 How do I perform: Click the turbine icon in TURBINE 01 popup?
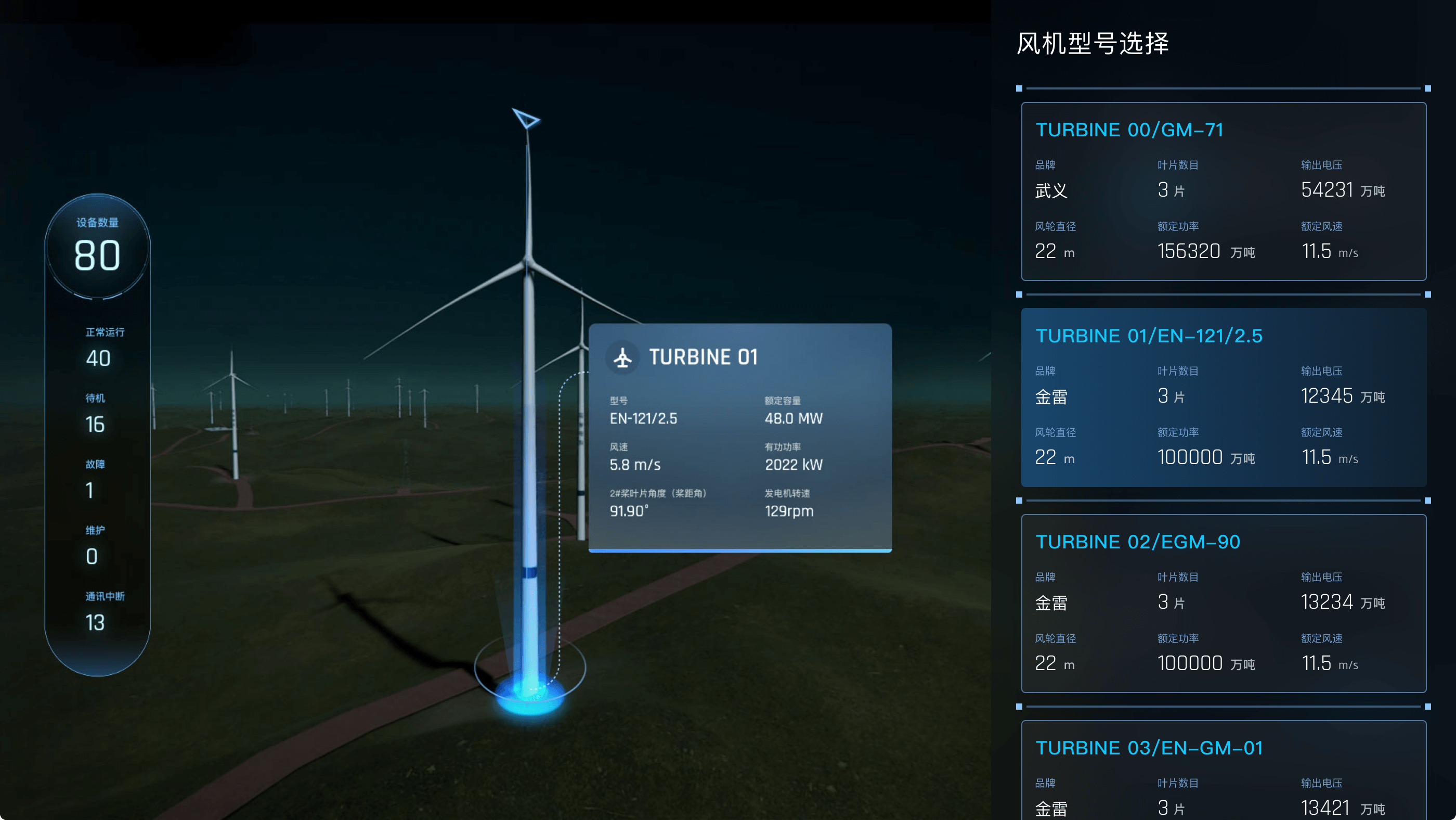click(622, 357)
